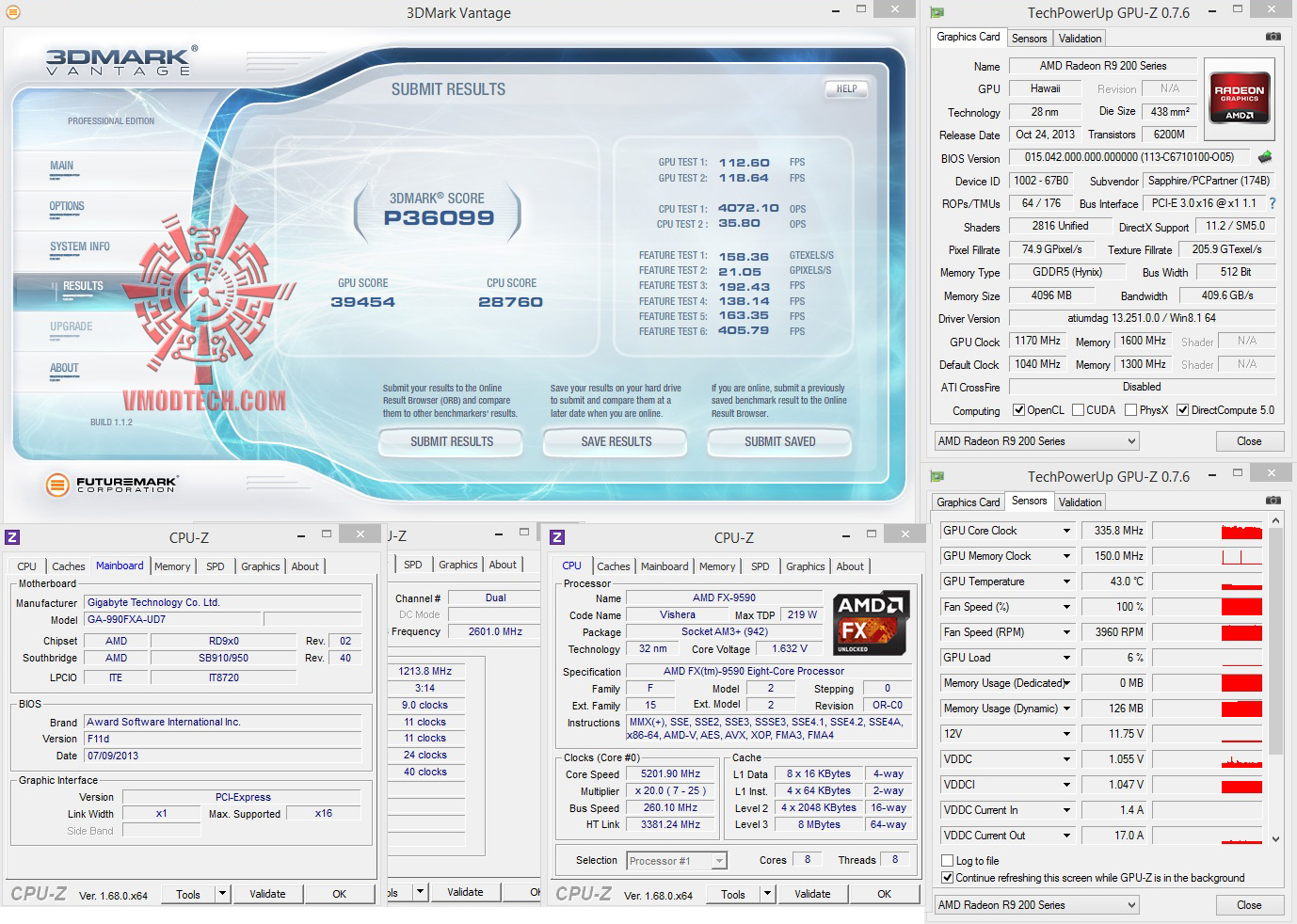
Task: Open the Memory Usage (Dedicated) sensor dropdown
Action: 1066,683
